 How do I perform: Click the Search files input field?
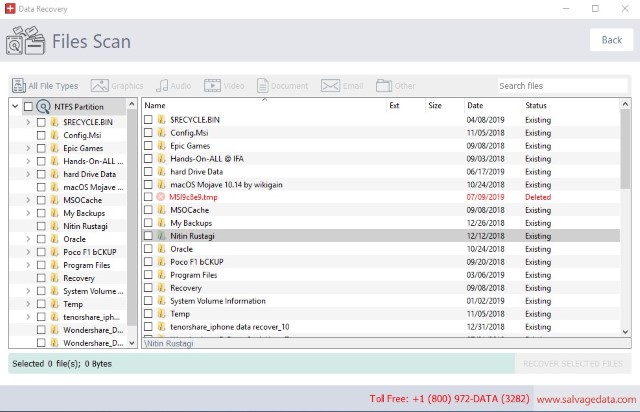point(562,86)
